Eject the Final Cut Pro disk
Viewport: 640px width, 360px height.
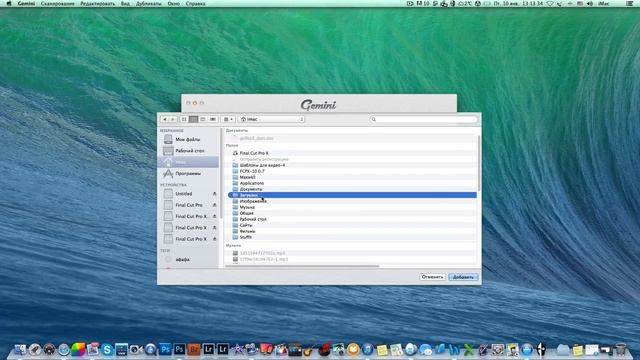pyautogui.click(x=214, y=205)
